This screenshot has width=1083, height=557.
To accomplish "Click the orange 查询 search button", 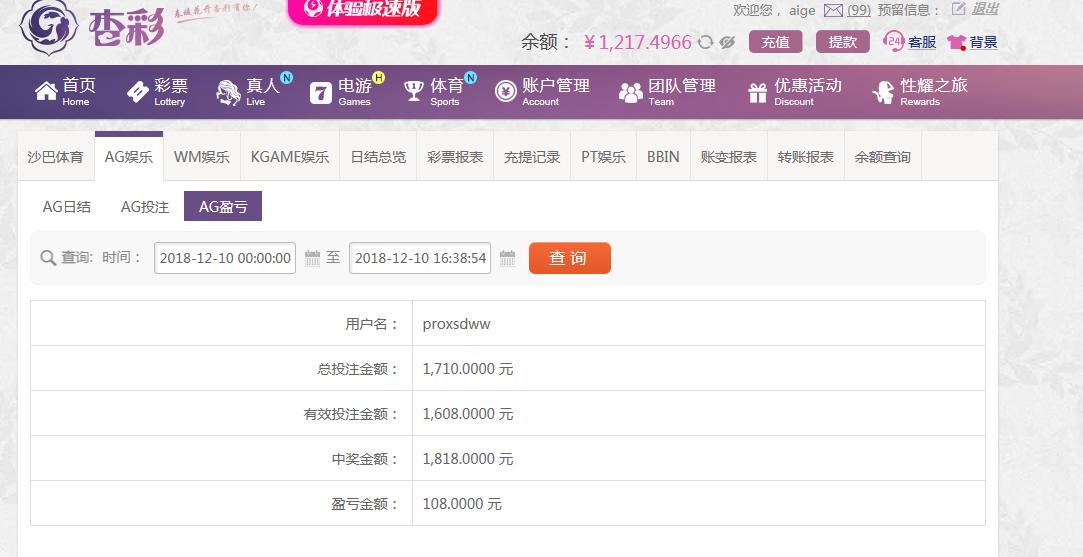I will (x=570, y=258).
